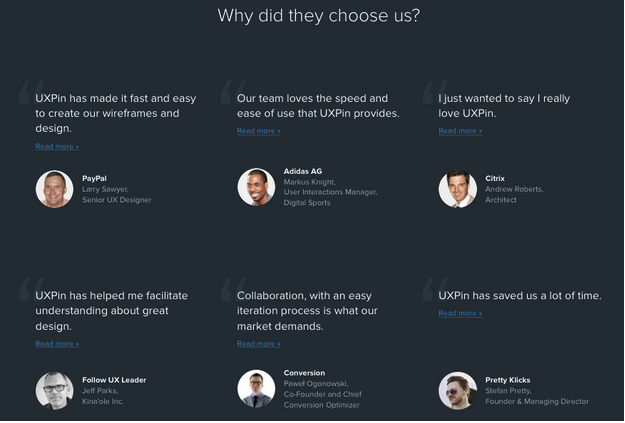
Task: Open Read more under PayPal testimonial
Action: 57,146
